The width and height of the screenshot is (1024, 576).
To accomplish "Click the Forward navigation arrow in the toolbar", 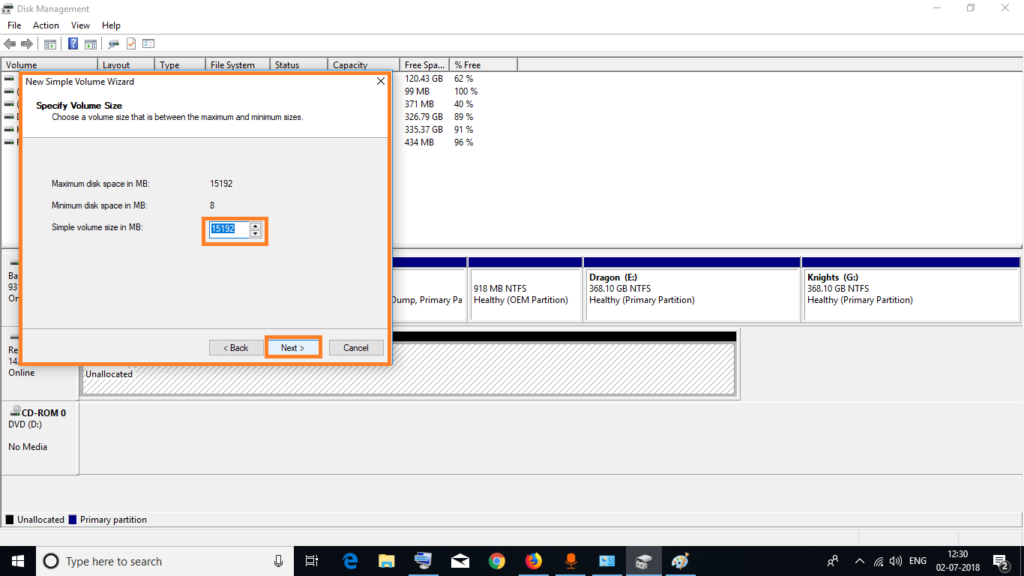I will click(x=26, y=43).
